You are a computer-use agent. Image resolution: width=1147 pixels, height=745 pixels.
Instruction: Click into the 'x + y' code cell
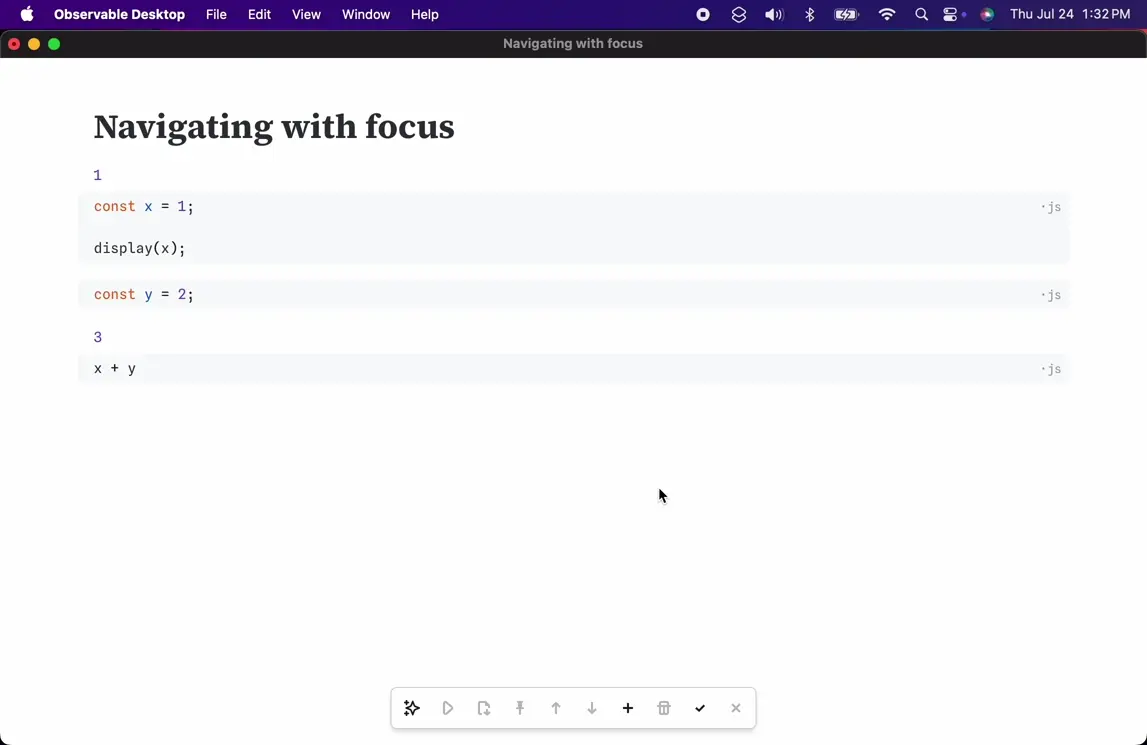(x=400, y=369)
